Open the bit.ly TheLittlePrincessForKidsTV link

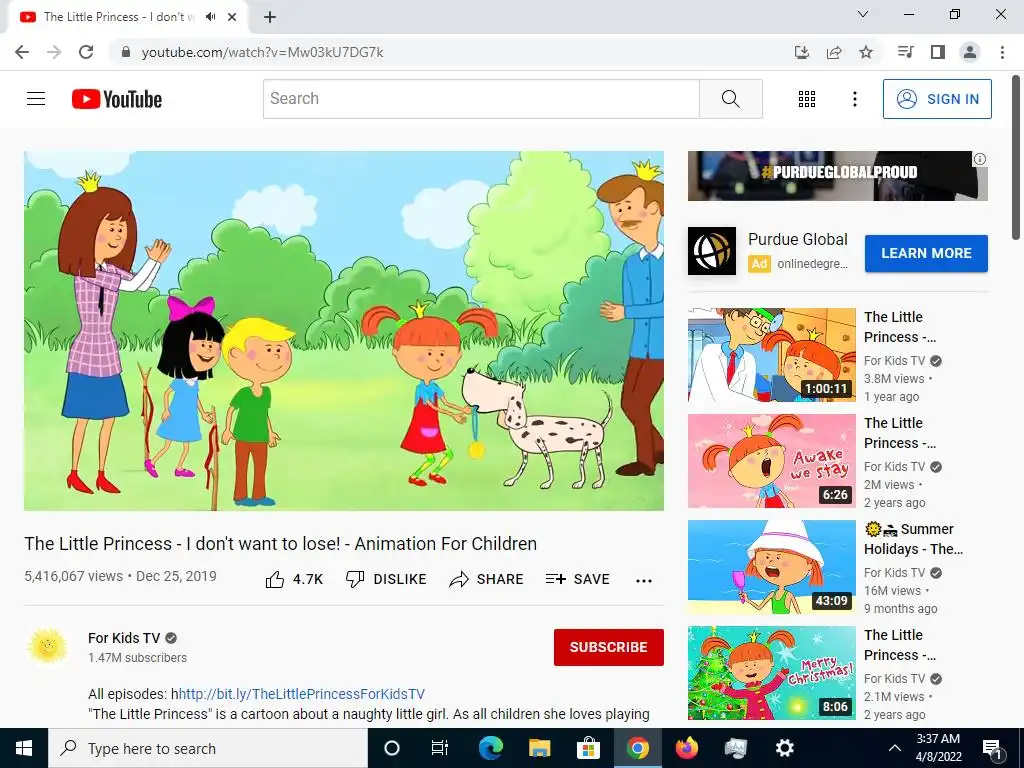pyautogui.click(x=302, y=694)
